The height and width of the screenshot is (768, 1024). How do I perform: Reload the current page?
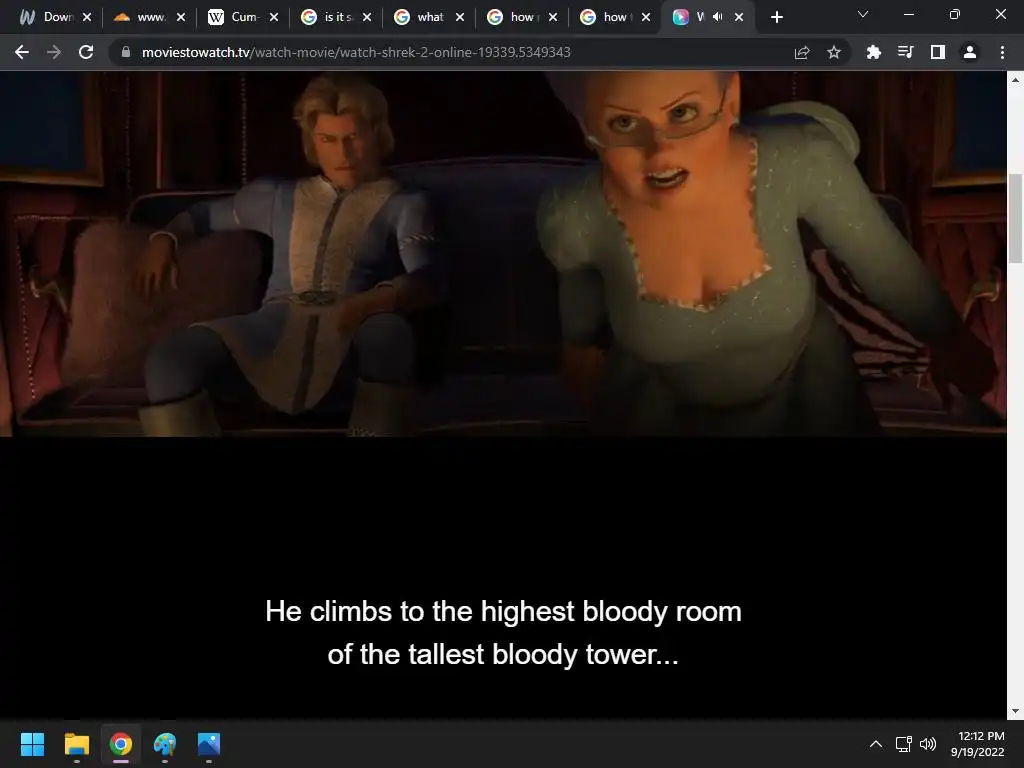pos(86,52)
